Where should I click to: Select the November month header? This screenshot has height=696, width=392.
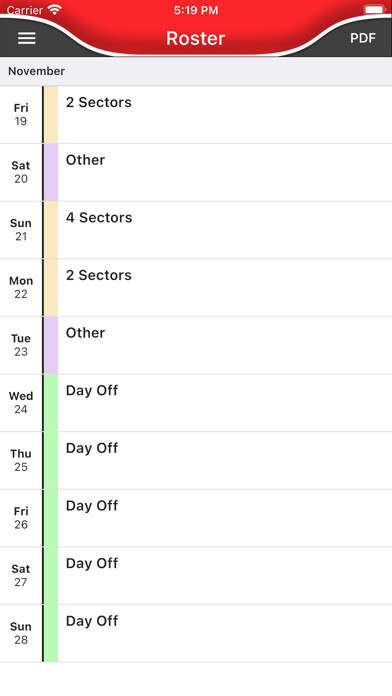(x=196, y=71)
